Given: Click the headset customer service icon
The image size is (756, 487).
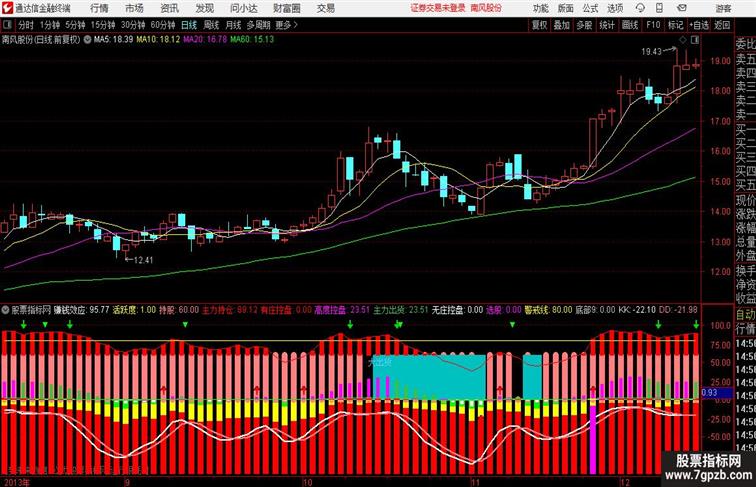Looking at the screenshot, I should click(640, 8).
